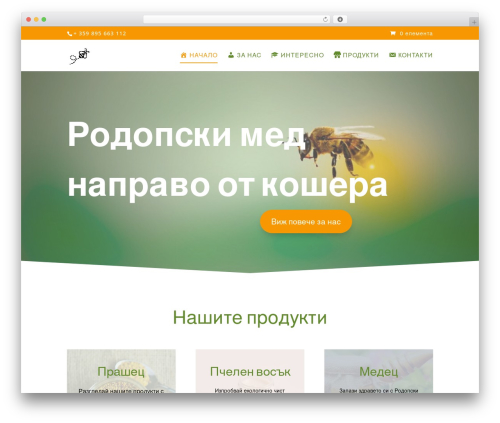Click the phone icon in orange bar
Screen dimensions: 500x423
coord(69,34)
